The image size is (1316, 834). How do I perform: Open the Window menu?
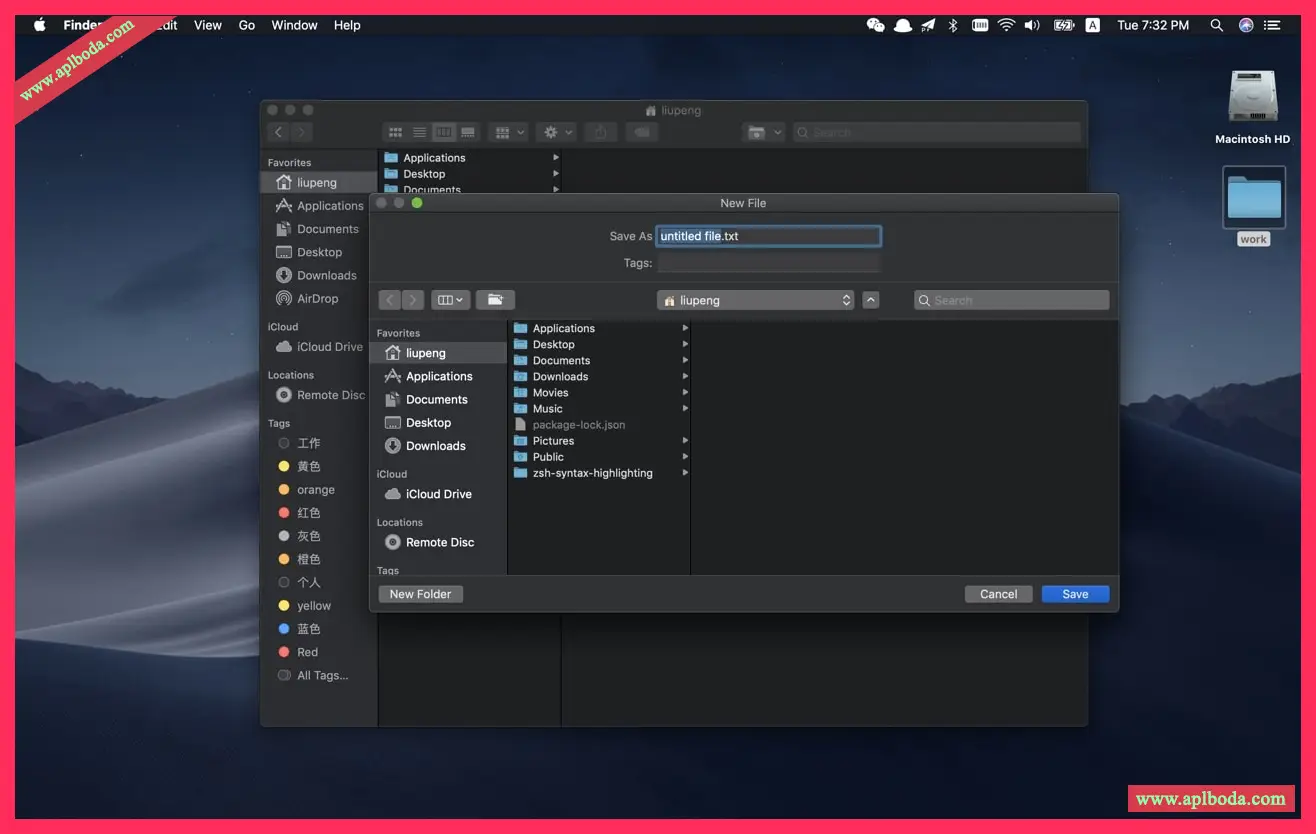[294, 25]
